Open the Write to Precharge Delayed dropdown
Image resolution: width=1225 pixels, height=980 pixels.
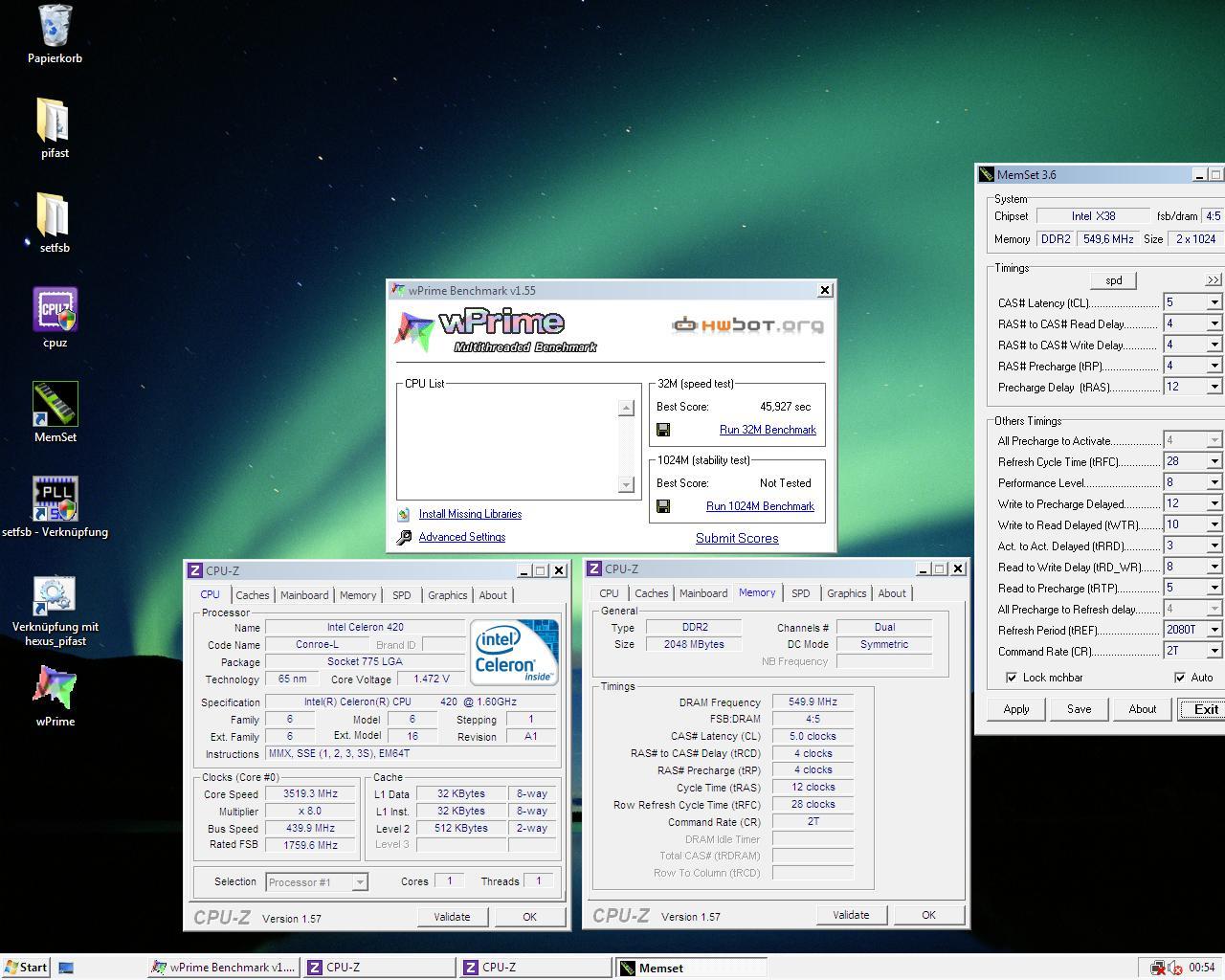(x=1214, y=503)
